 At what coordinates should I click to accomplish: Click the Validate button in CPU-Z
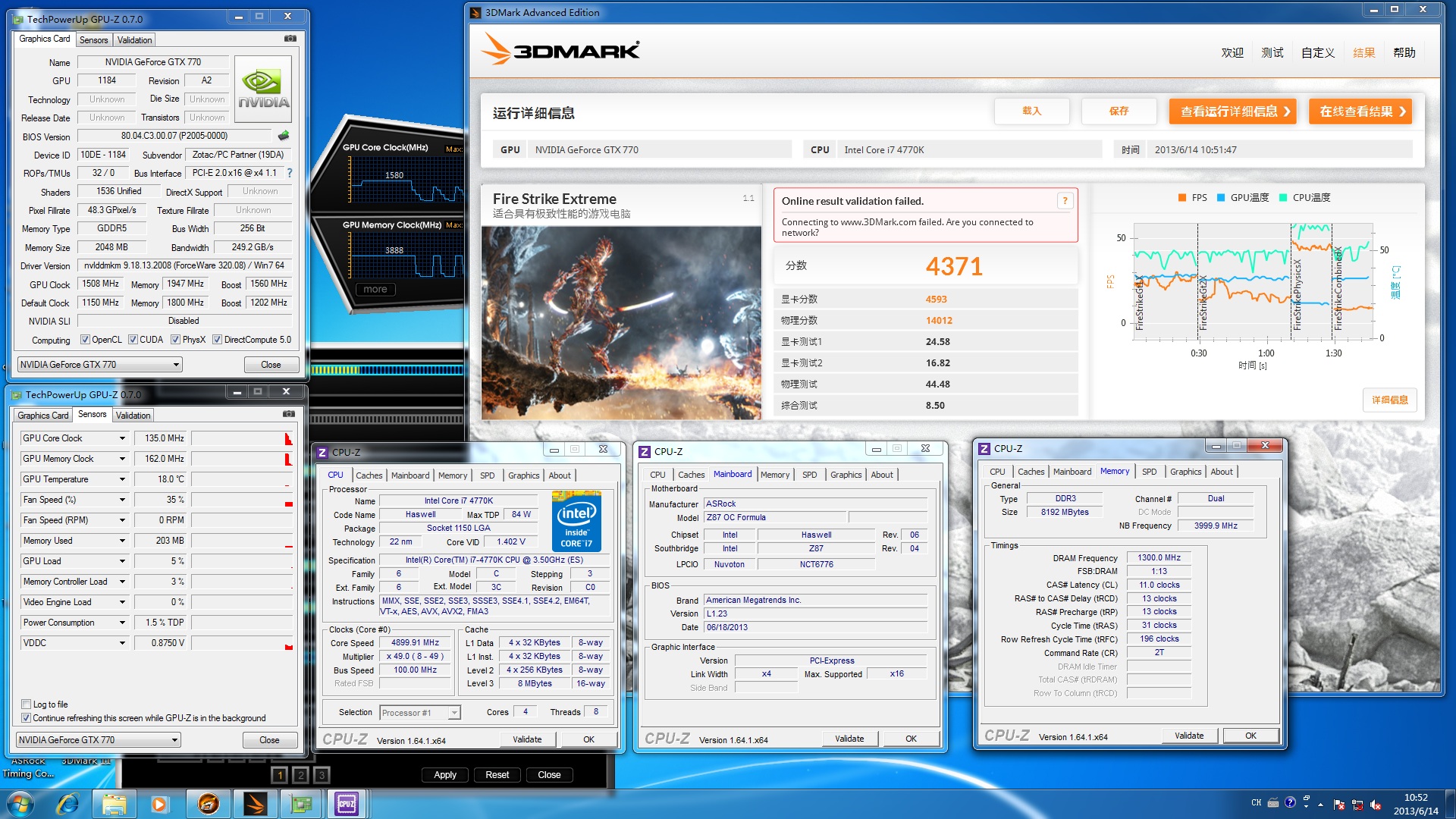pos(527,739)
